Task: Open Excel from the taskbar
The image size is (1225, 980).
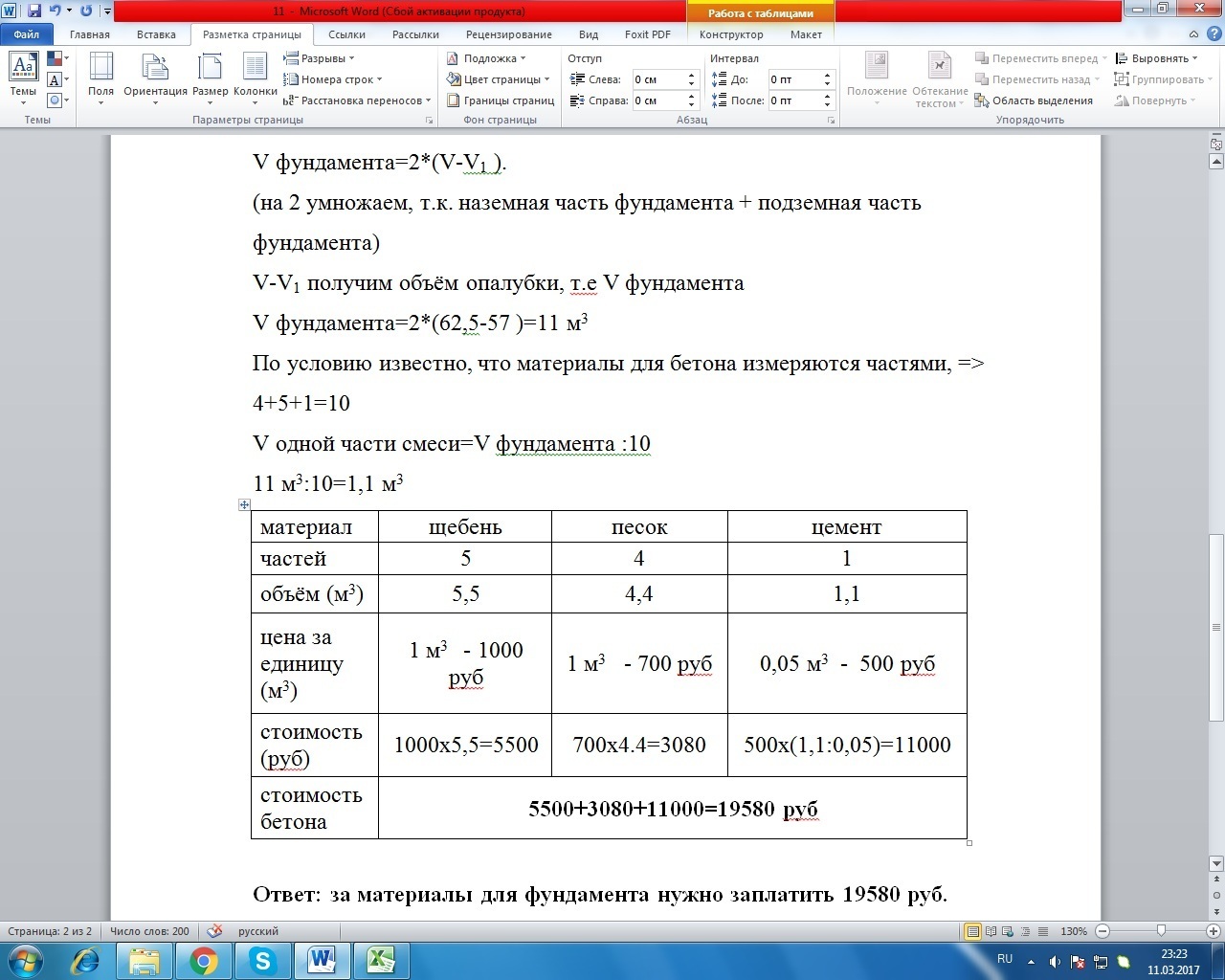Action: point(381,961)
